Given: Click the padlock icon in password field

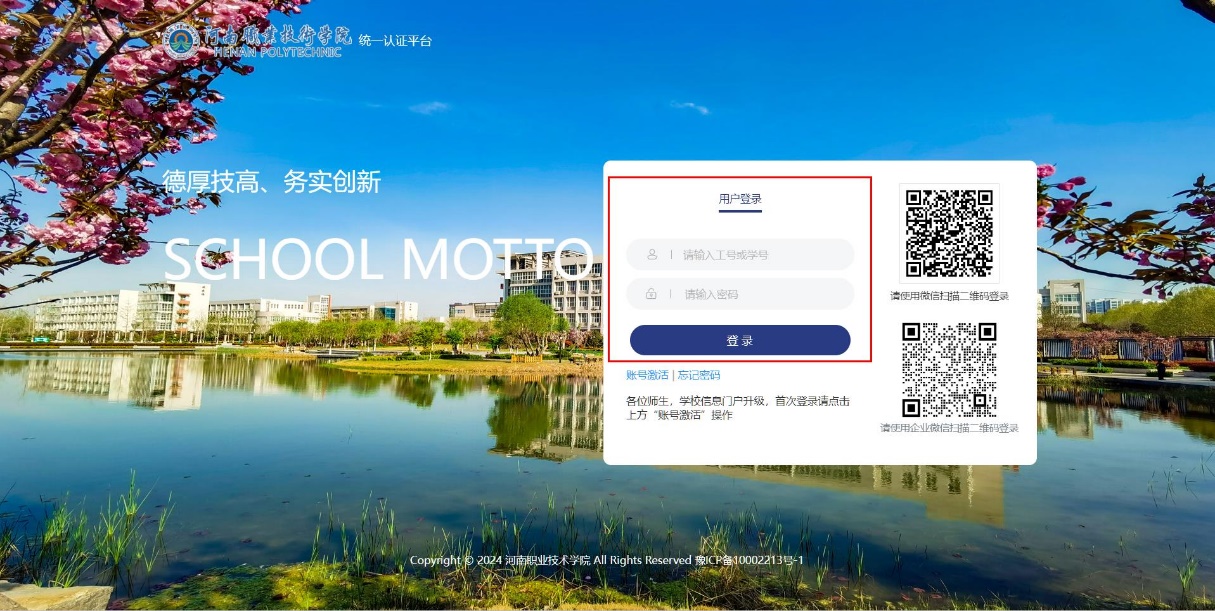Looking at the screenshot, I should 652,294.
